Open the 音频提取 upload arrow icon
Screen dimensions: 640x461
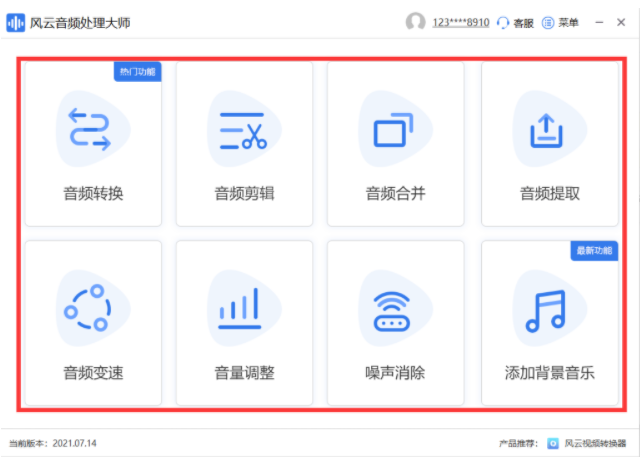coord(546,131)
